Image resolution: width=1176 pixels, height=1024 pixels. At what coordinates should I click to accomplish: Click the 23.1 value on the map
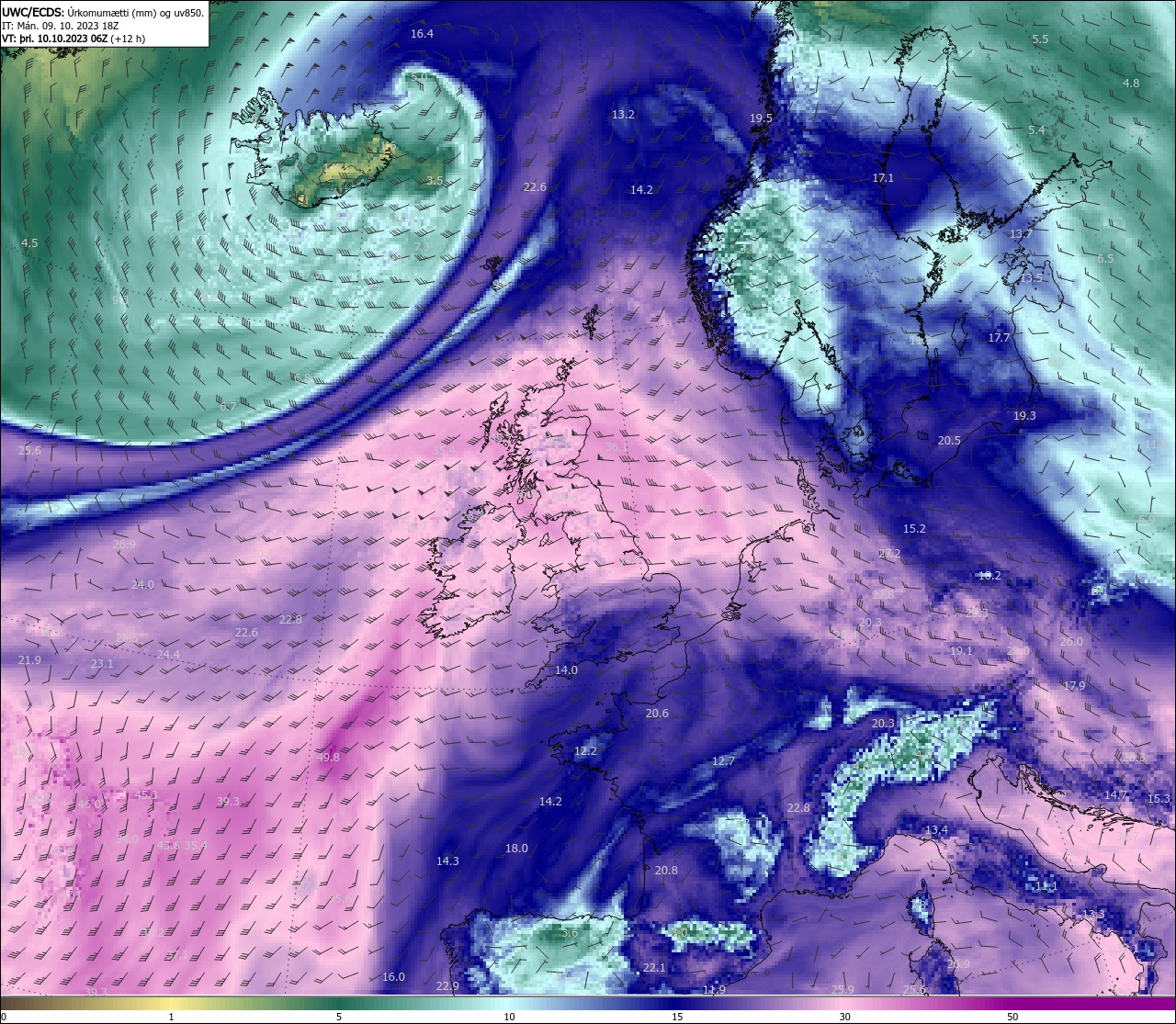(x=102, y=664)
